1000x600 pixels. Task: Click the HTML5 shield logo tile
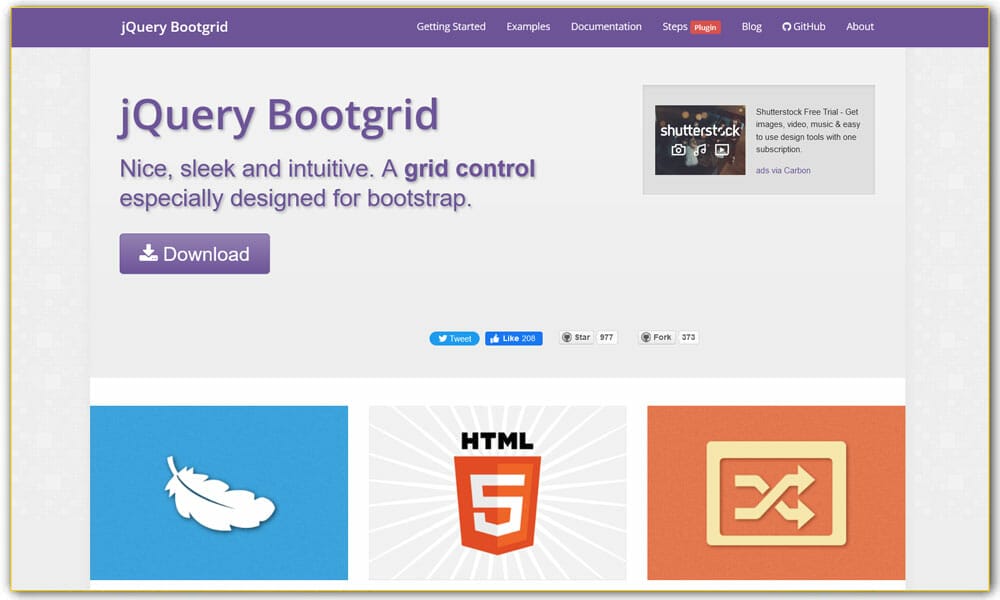pos(497,492)
